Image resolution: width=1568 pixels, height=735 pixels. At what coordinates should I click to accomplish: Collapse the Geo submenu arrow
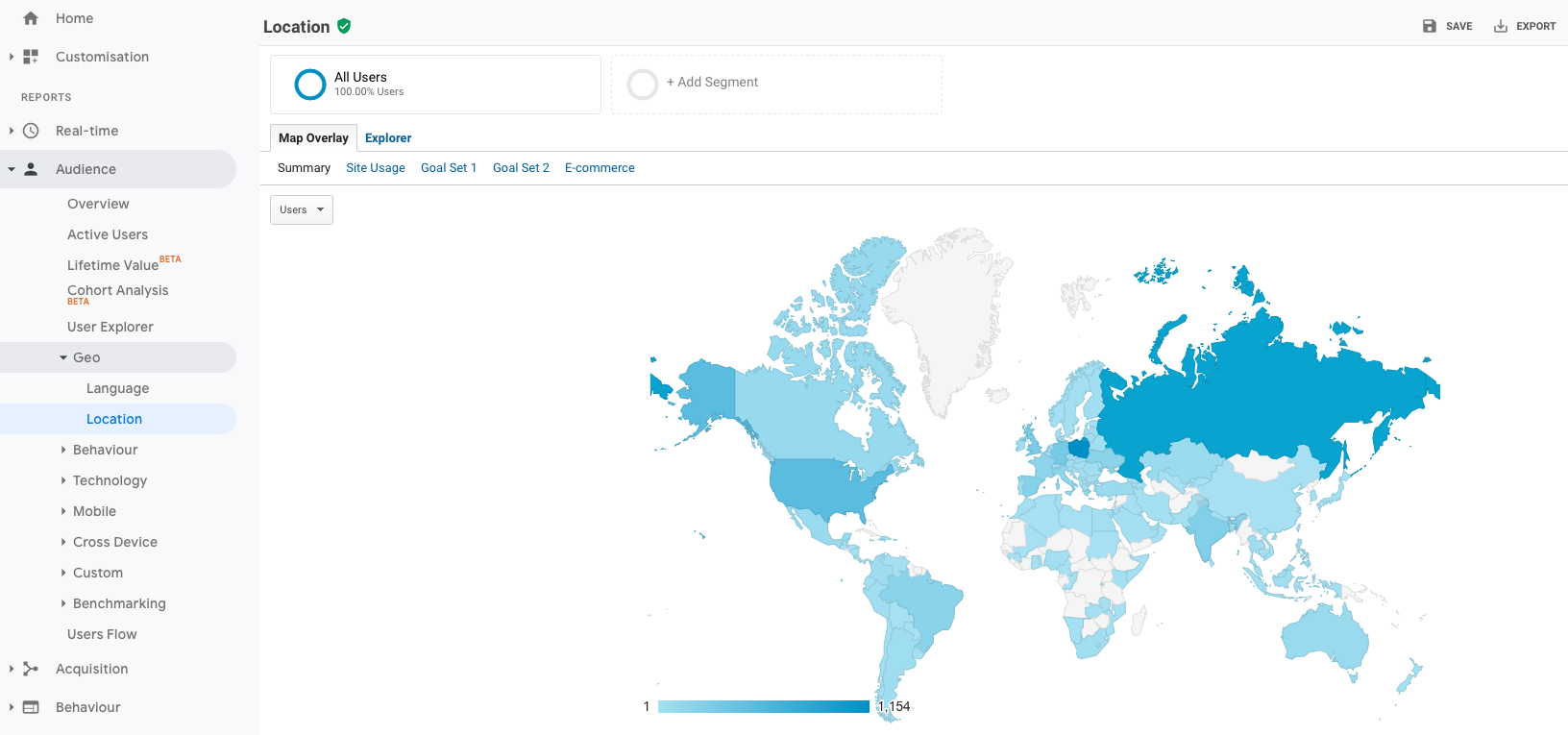[x=63, y=357]
